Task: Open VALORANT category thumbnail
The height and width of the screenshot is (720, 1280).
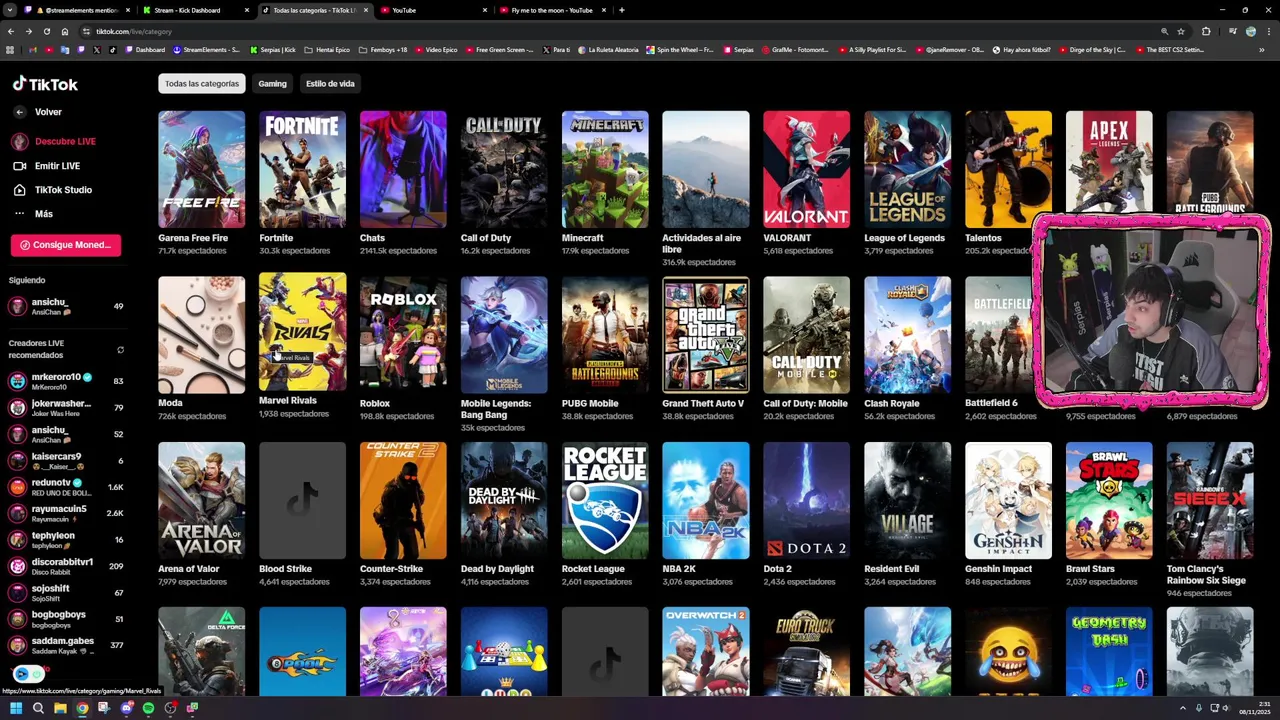Action: 806,169
